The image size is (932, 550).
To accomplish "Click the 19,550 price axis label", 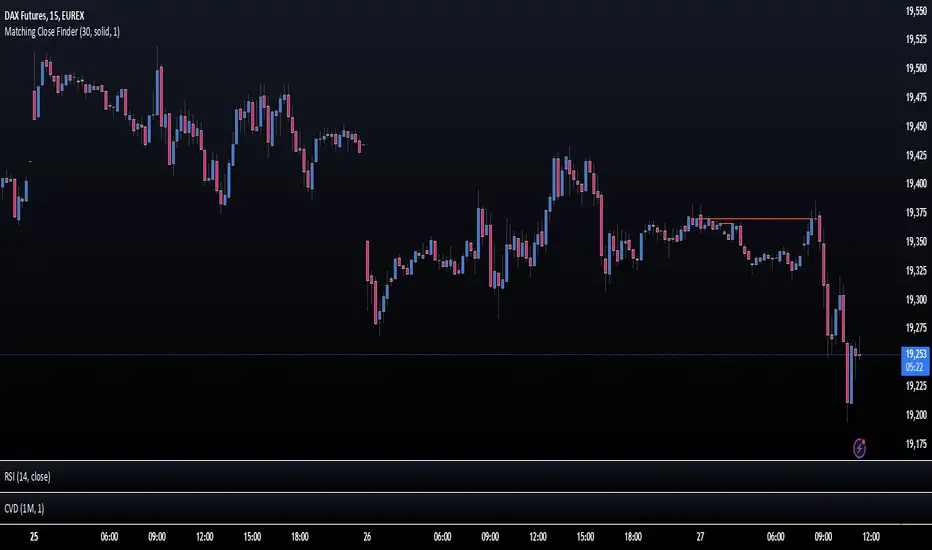I will pyautogui.click(x=916, y=11).
